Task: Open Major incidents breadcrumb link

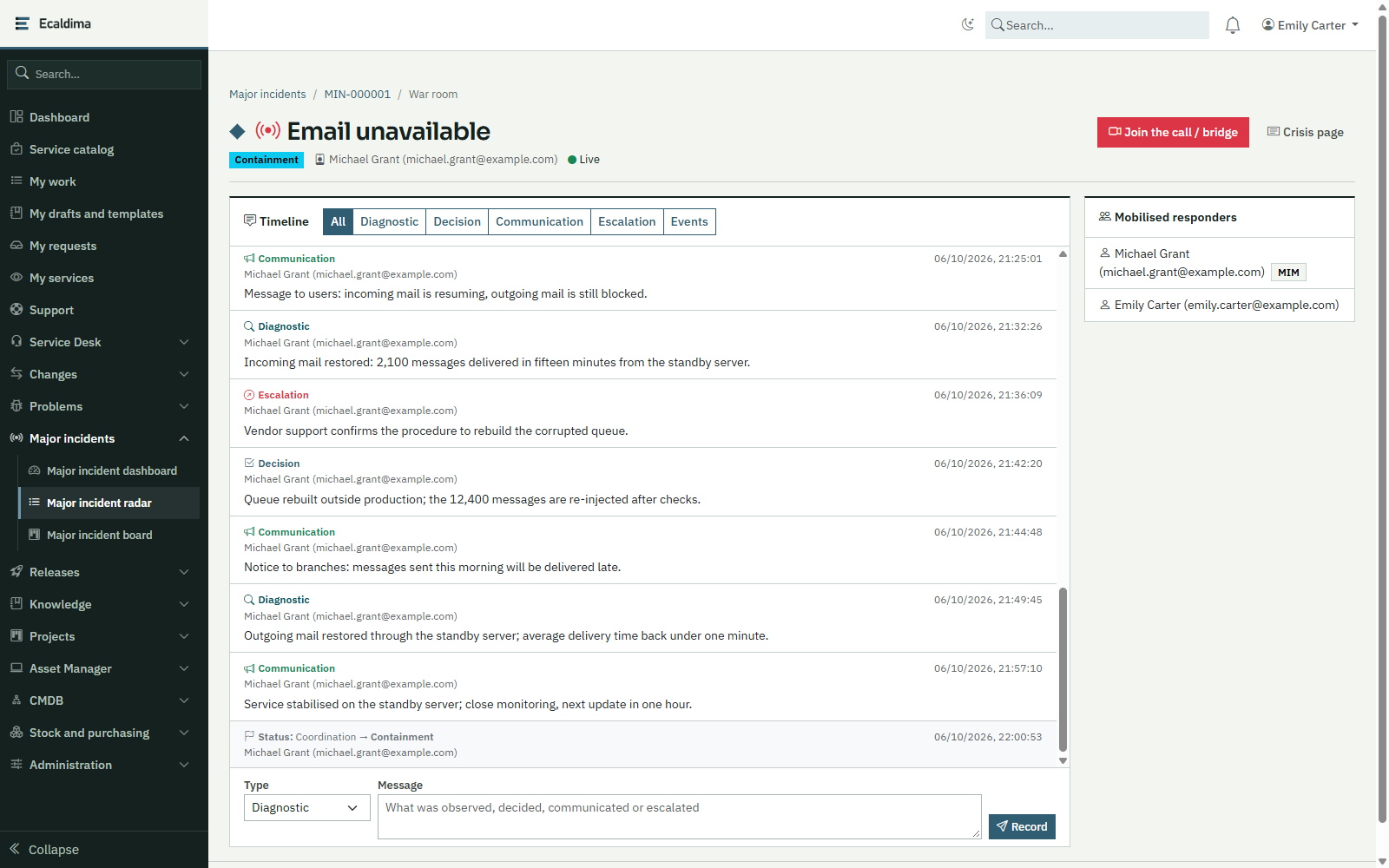Action: [x=267, y=94]
